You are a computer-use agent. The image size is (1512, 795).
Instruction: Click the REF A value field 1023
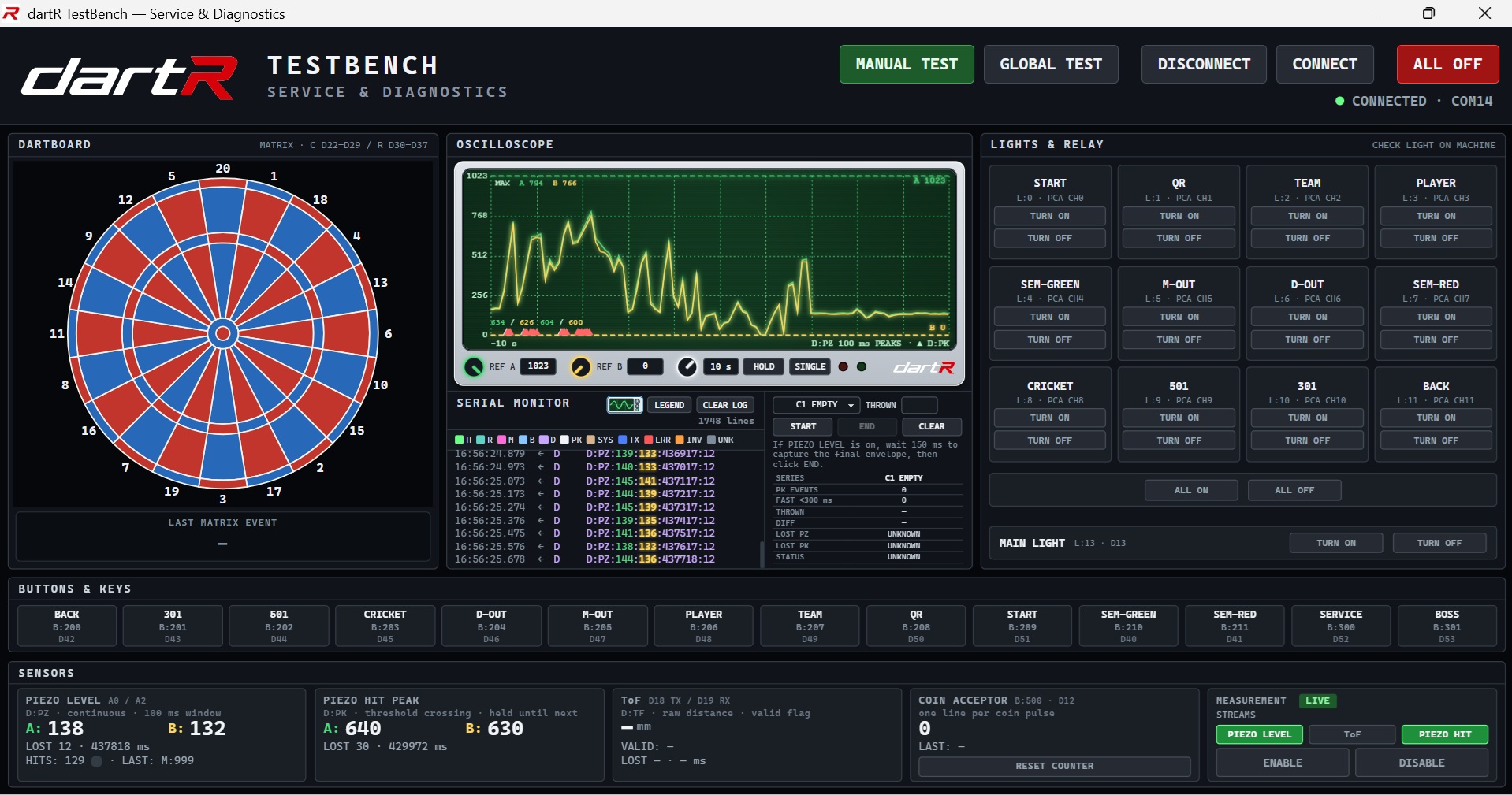(538, 367)
